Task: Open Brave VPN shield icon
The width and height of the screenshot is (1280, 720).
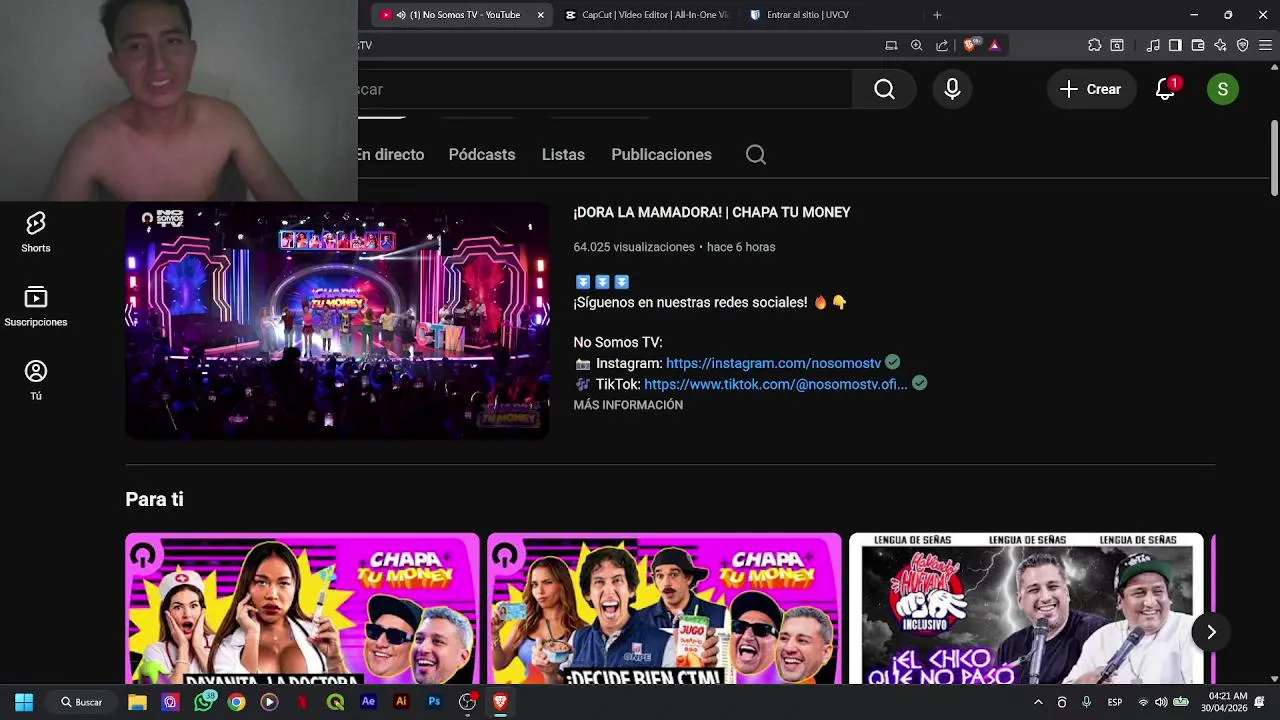Action: click(x=1243, y=45)
